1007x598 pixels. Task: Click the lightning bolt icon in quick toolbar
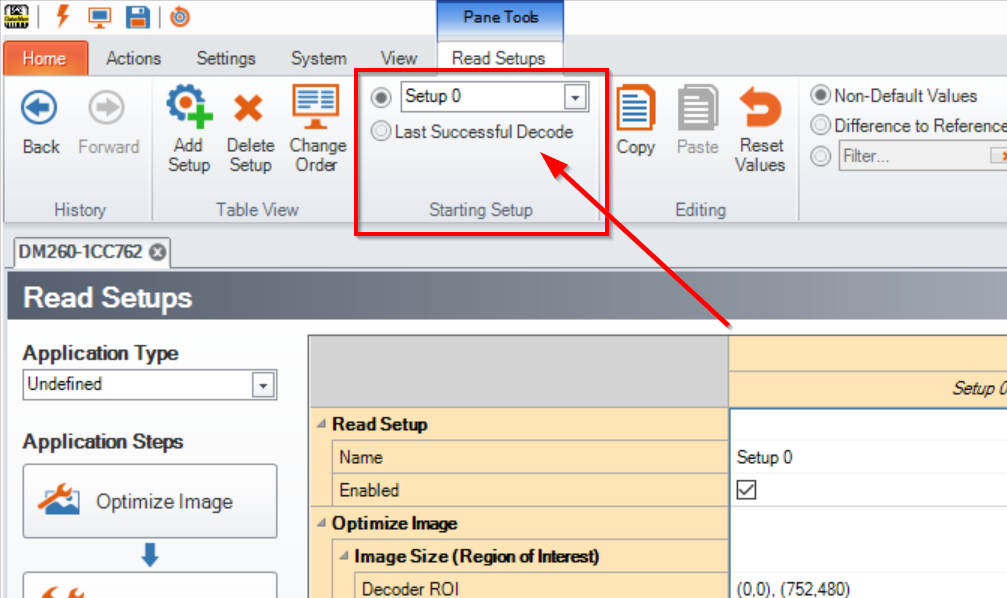click(62, 16)
